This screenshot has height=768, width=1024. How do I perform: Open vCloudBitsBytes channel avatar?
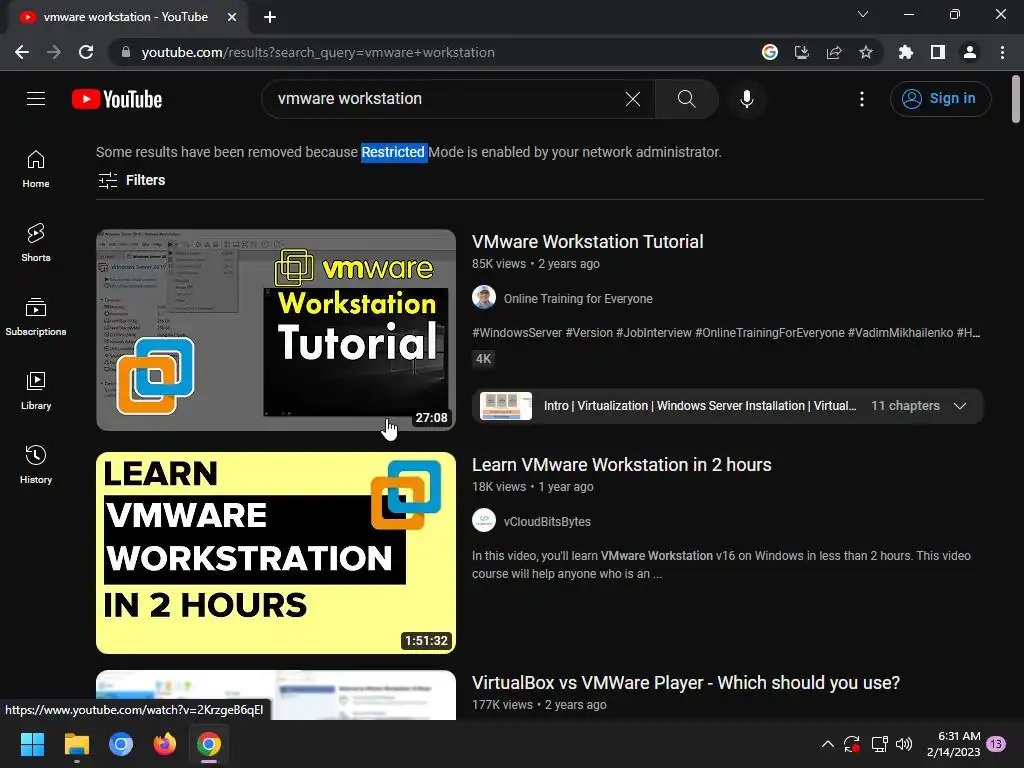coord(484,520)
